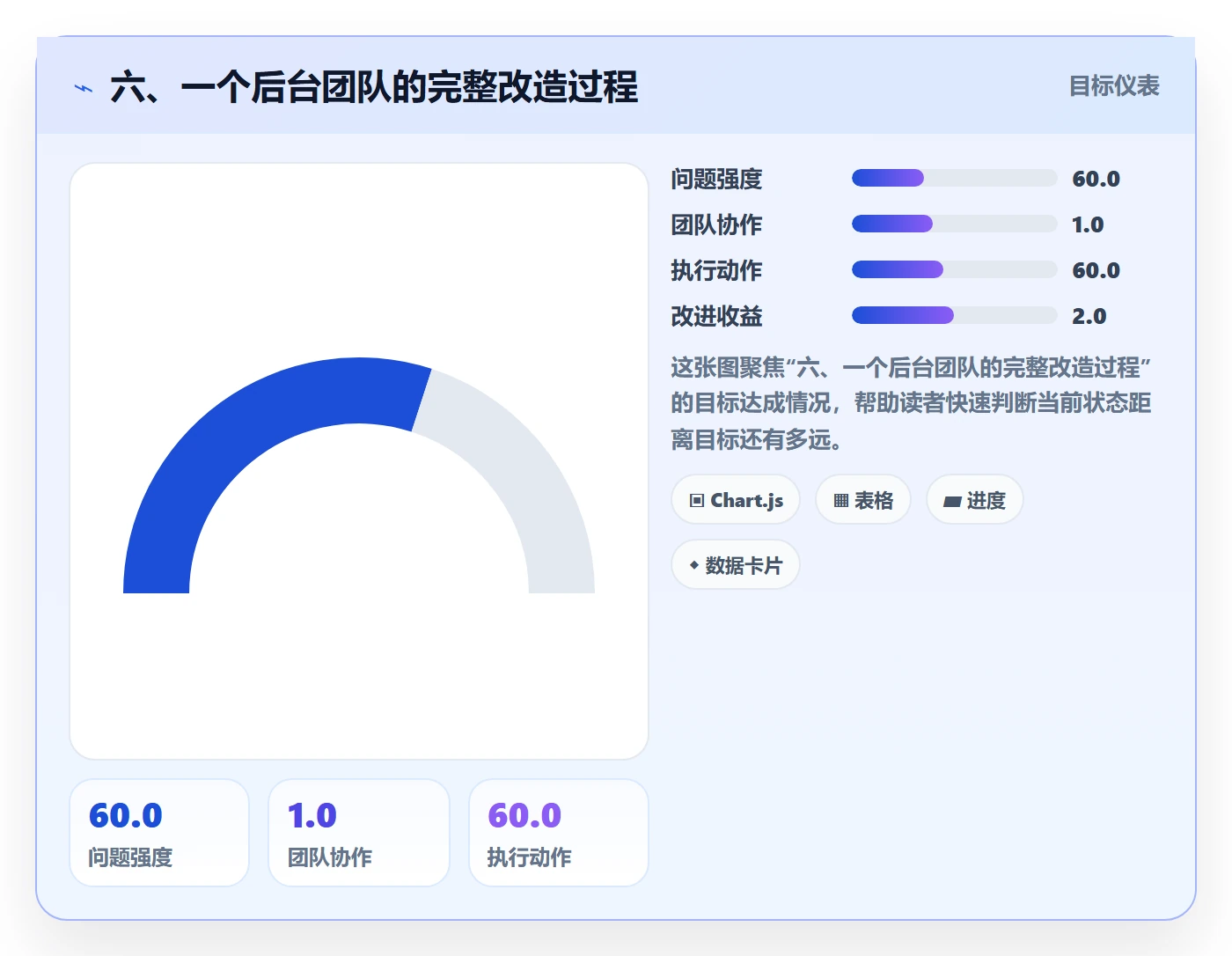
Task: Click the 团队协作 progress bar
Action: pyautogui.click(x=954, y=224)
